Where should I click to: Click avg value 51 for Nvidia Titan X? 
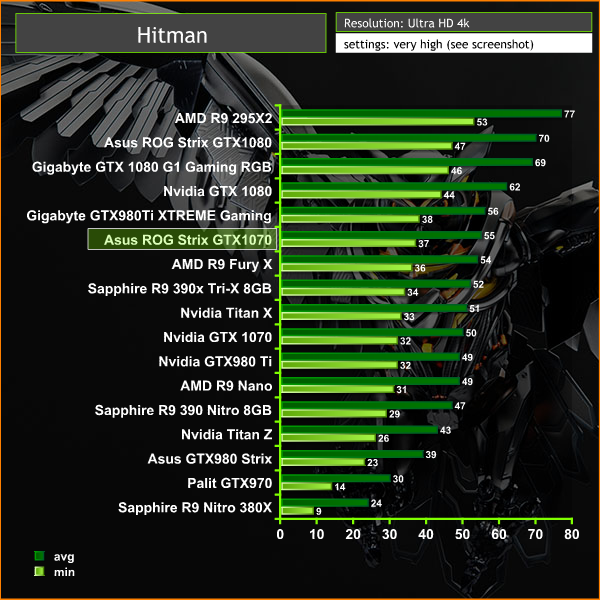(474, 308)
